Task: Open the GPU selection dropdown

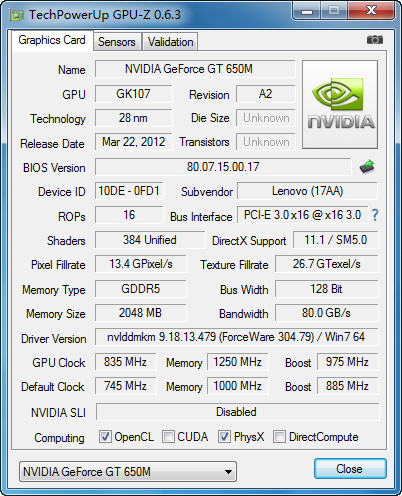Action: (128, 472)
